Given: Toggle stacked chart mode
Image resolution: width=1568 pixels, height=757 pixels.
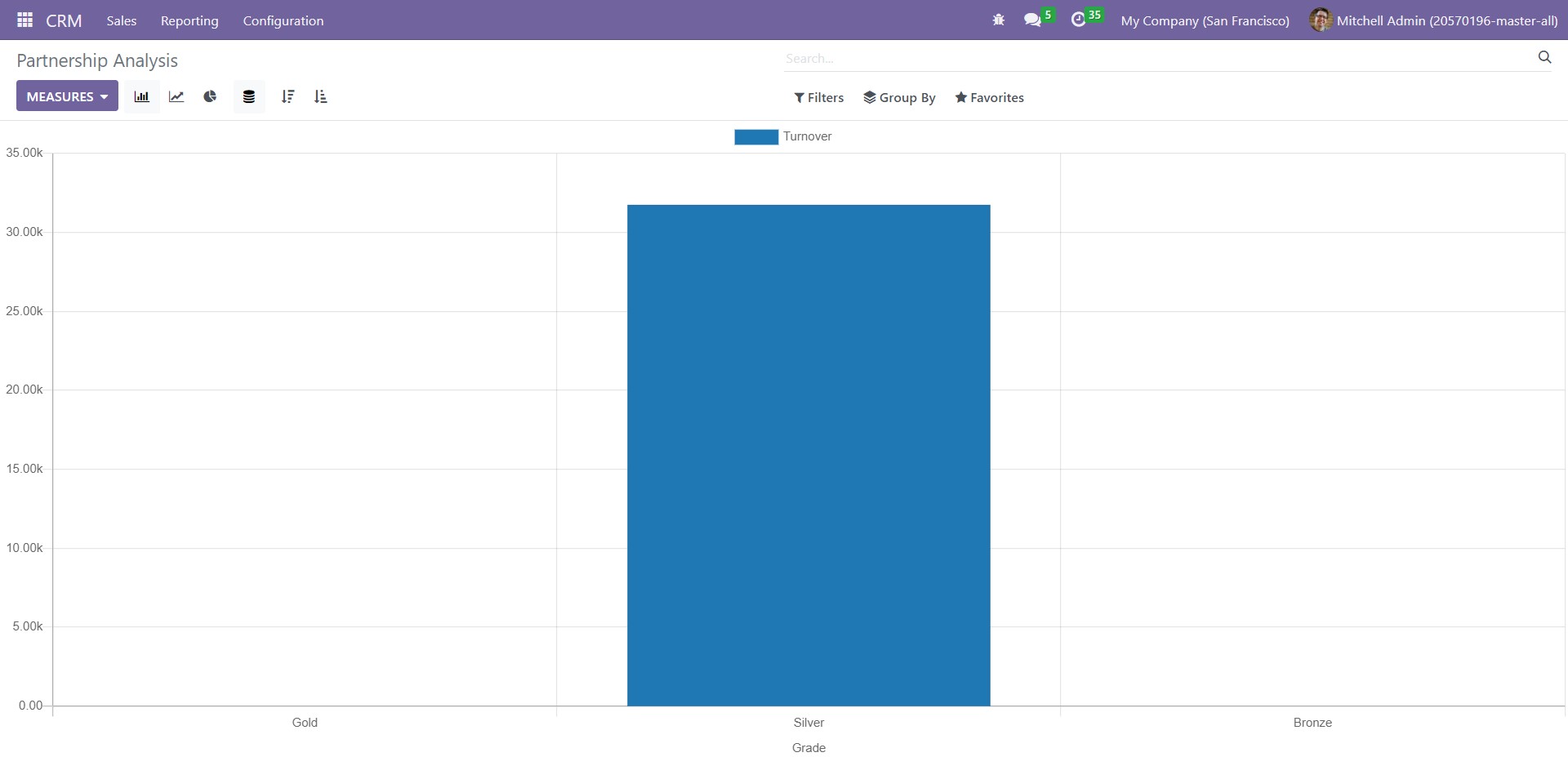Looking at the screenshot, I should [x=249, y=96].
